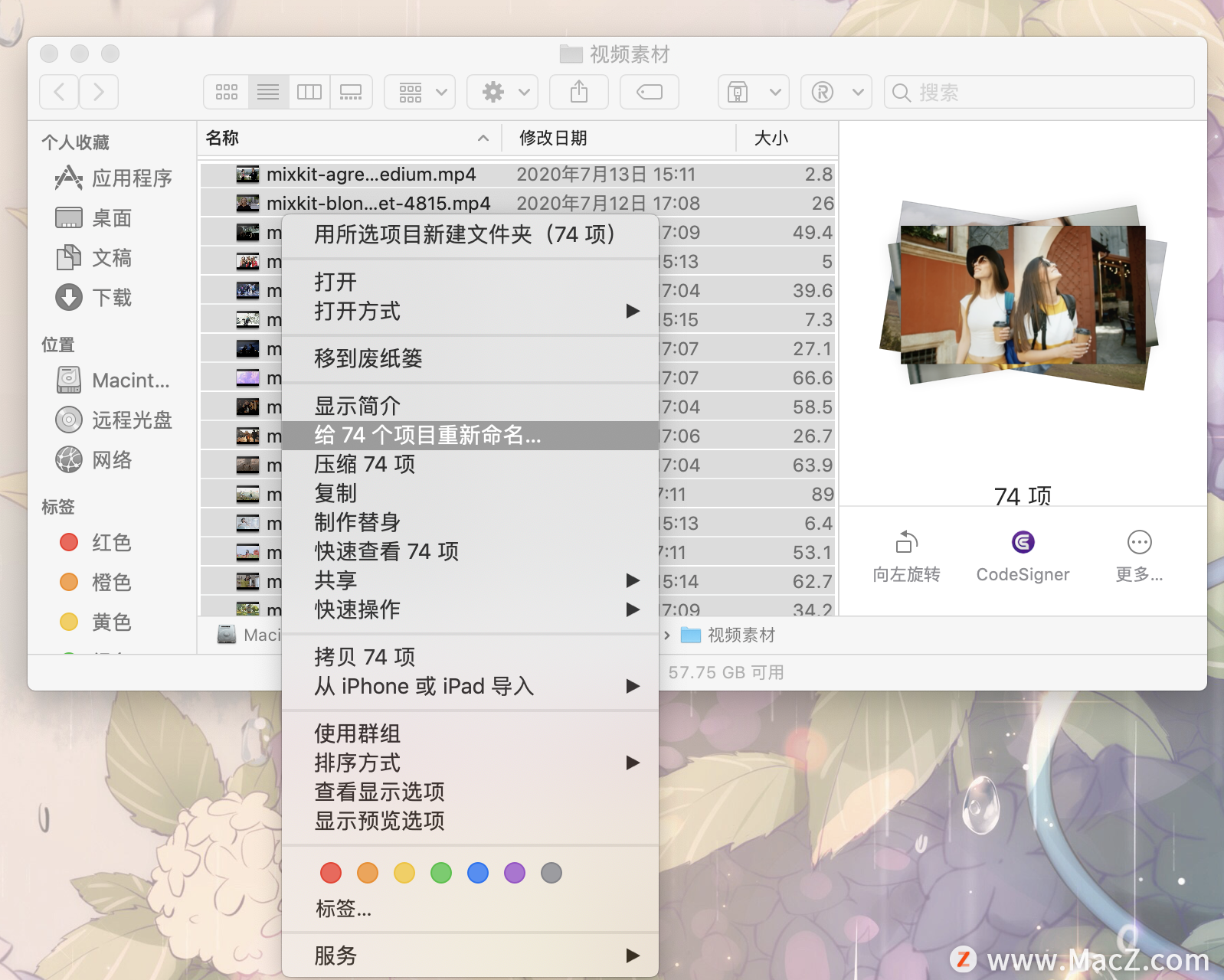Screen dimensions: 1224x980
Task: Click 视频素材 folder in the path bar
Action: [728, 635]
